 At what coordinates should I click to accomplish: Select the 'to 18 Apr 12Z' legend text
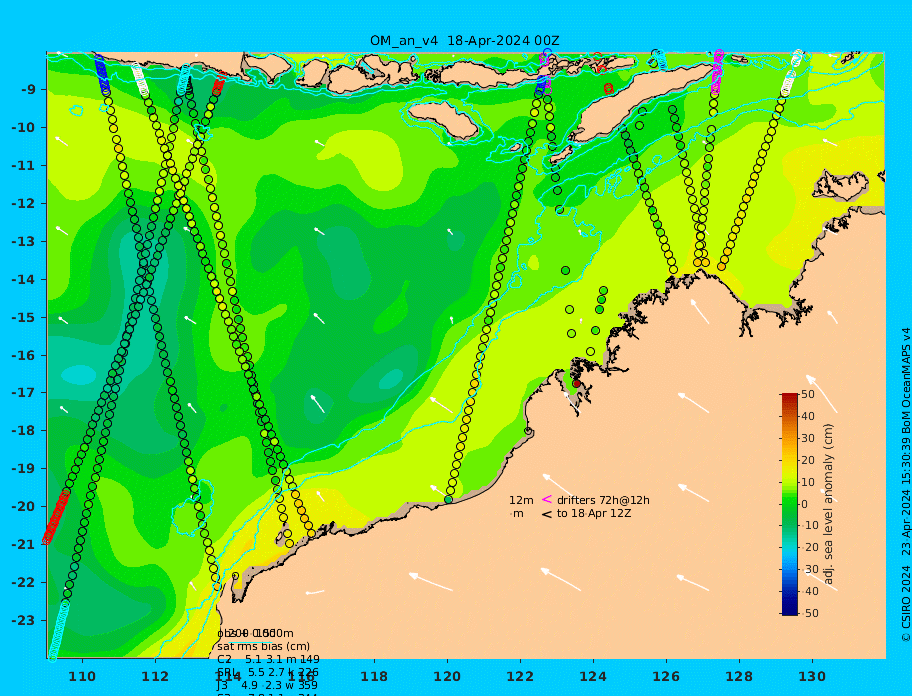click(x=594, y=513)
